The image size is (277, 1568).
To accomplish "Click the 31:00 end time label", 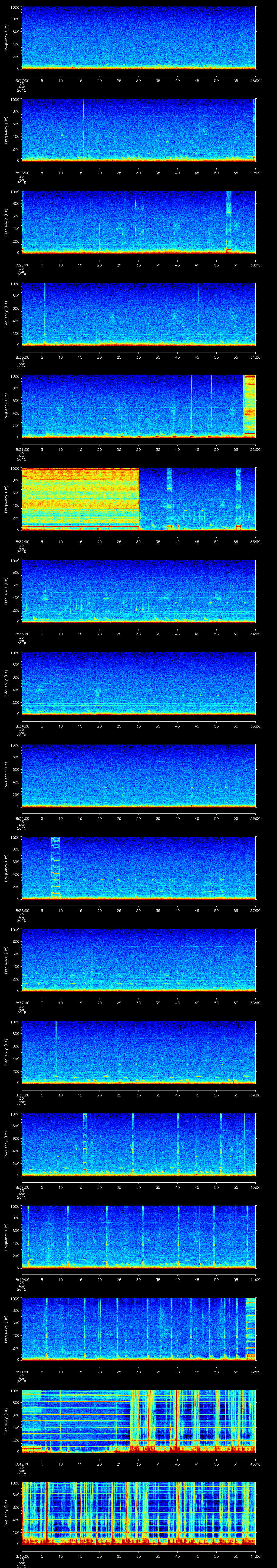I will click(x=256, y=357).
